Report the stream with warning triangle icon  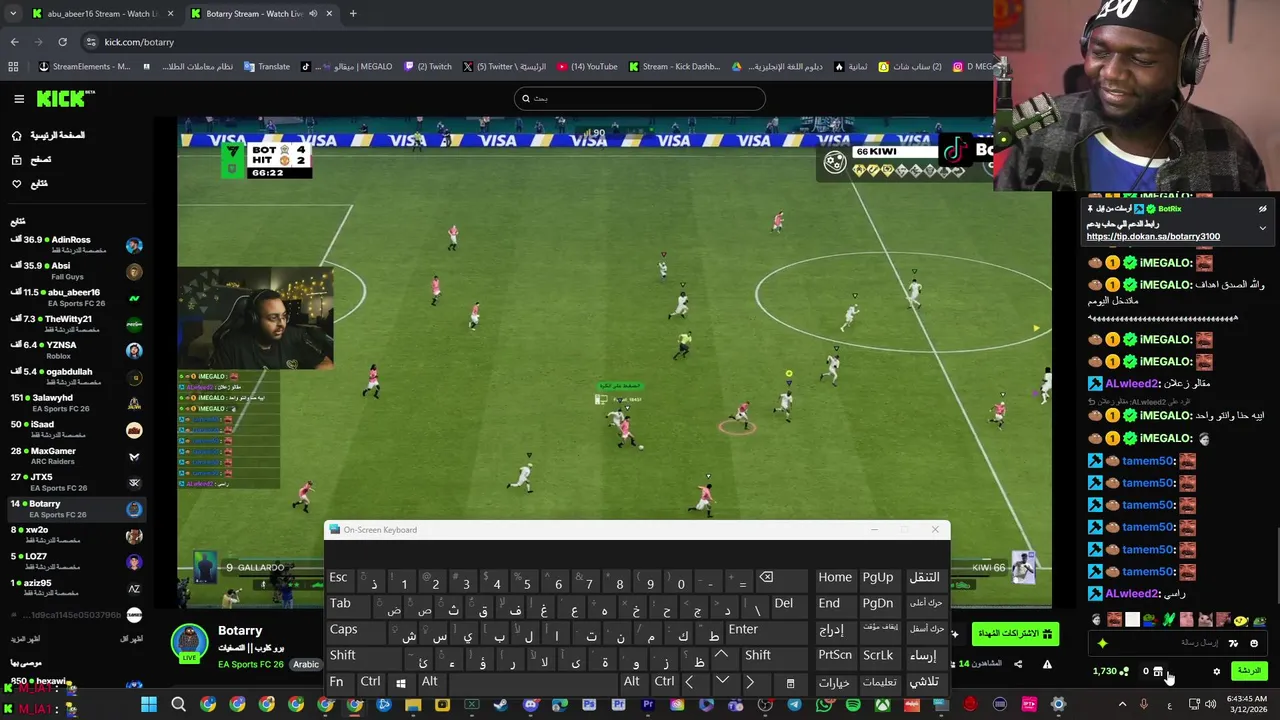tap(1047, 664)
